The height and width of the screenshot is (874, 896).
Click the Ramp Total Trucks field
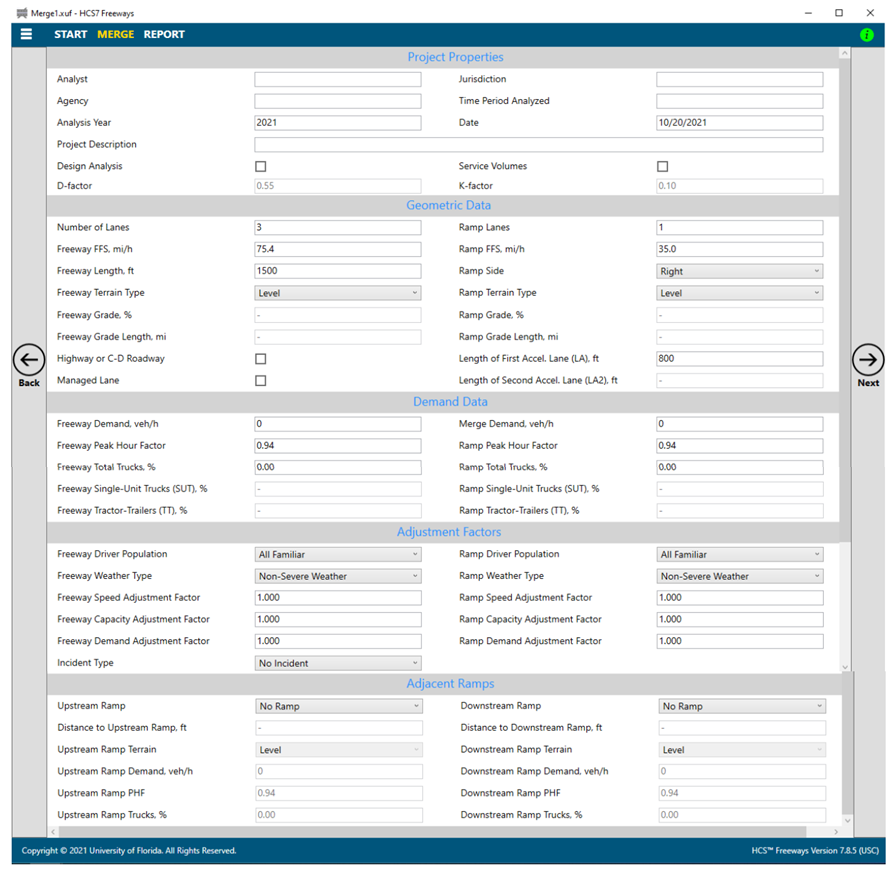pos(739,467)
